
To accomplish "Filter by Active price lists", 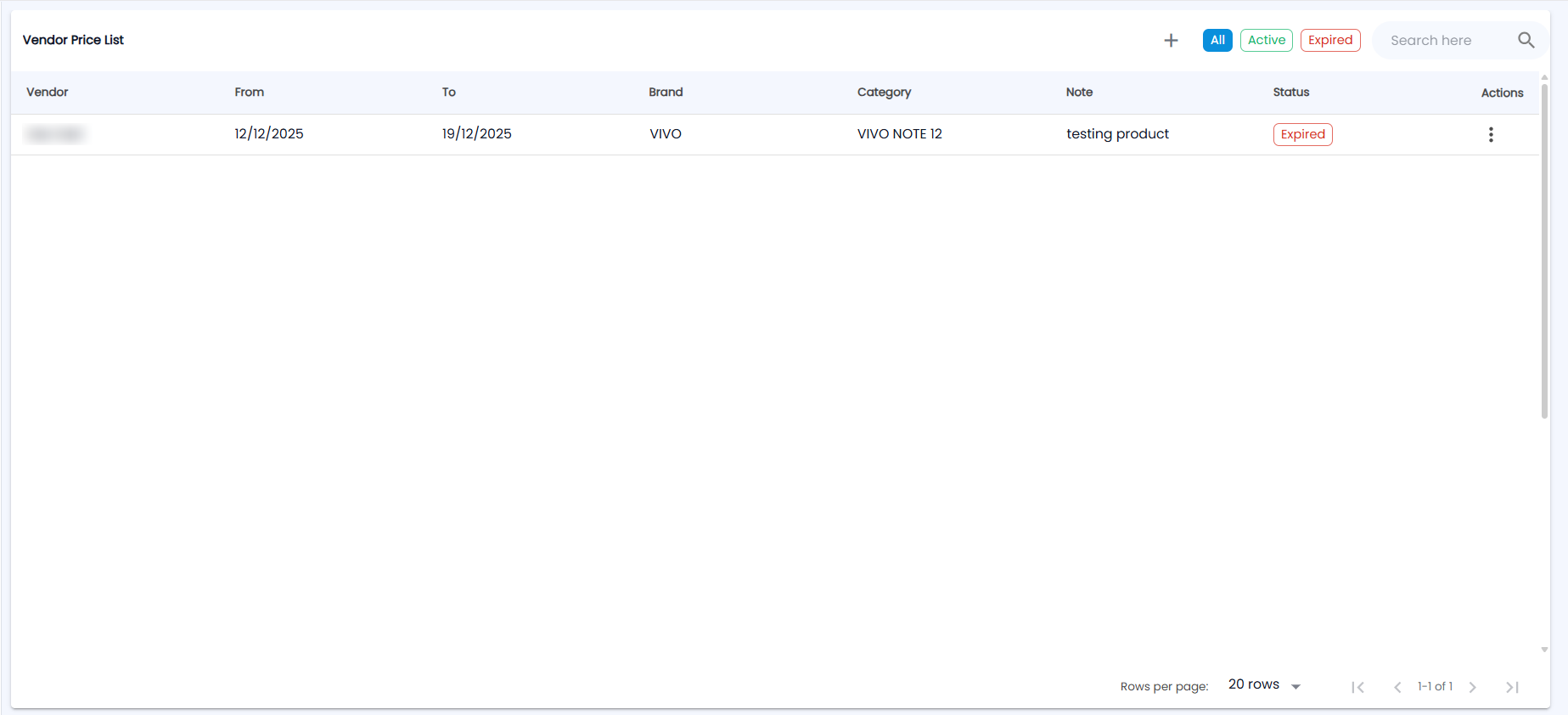I will [x=1267, y=40].
